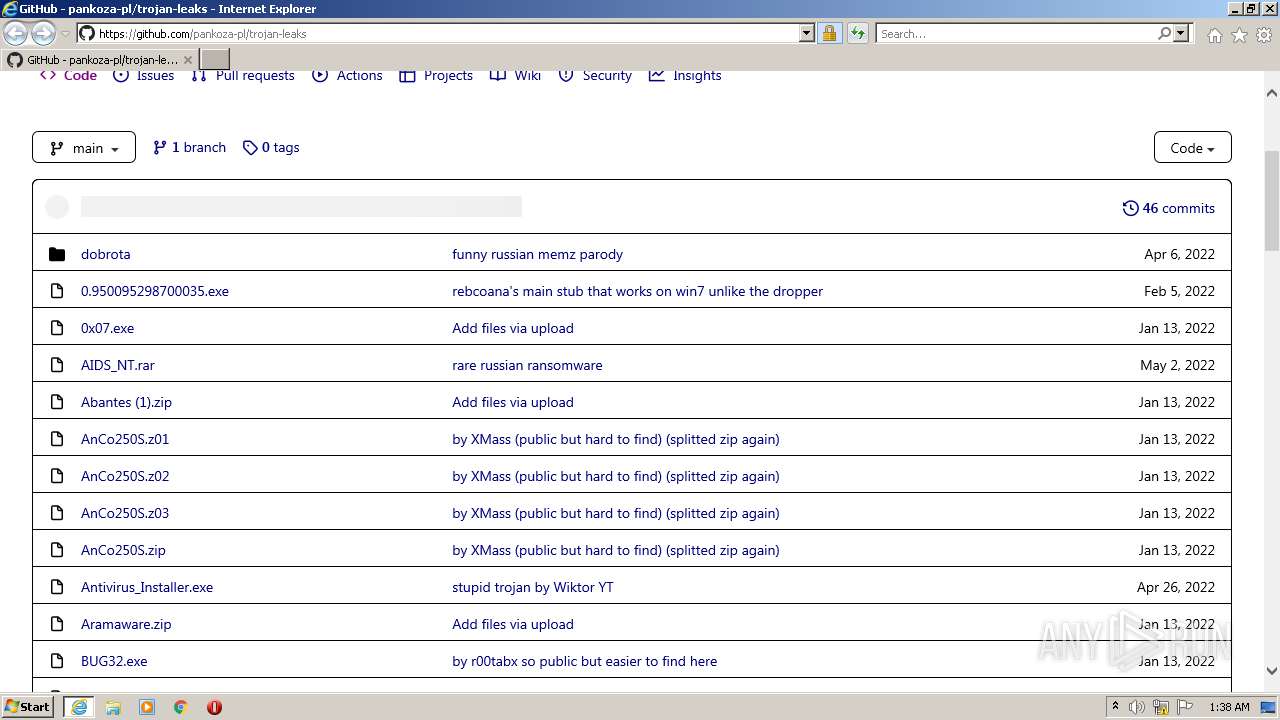The height and width of the screenshot is (720, 1280).
Task: Click the page vertical scrollbar thumb
Action: pyautogui.click(x=1272, y=200)
